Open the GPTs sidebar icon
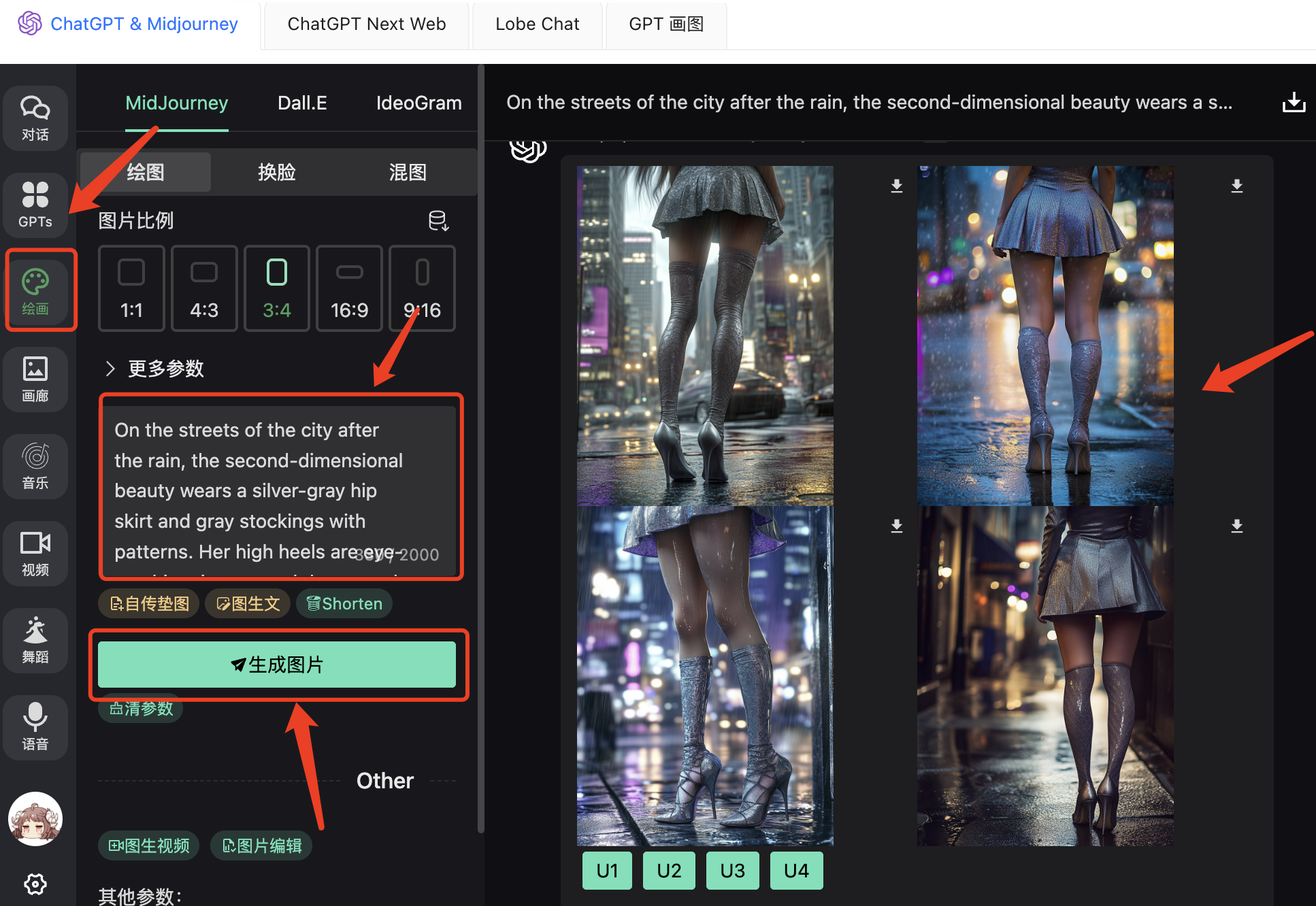Image resolution: width=1316 pixels, height=906 pixels. tap(35, 203)
